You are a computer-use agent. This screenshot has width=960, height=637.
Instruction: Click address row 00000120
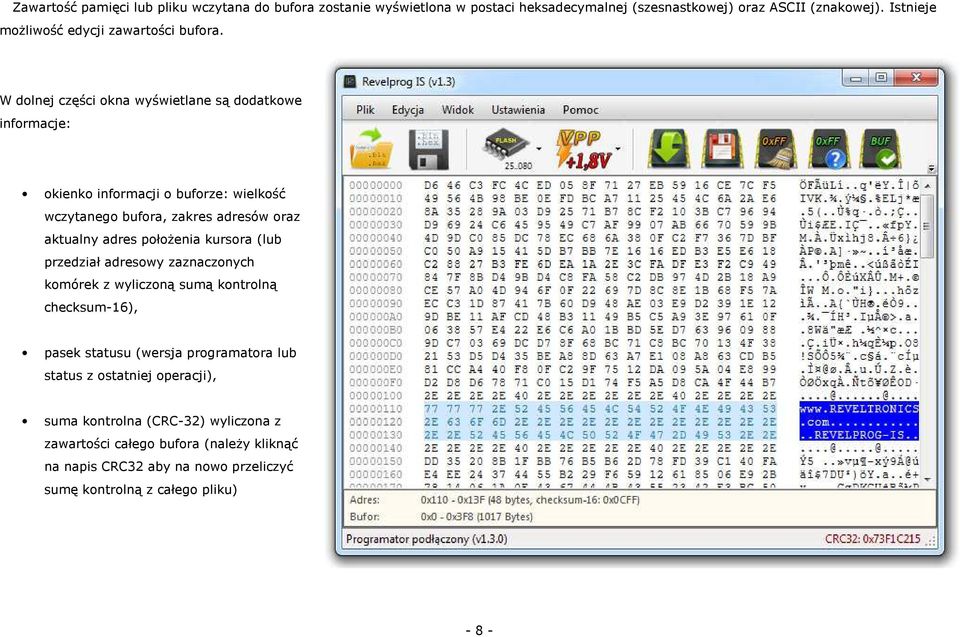pyautogui.click(x=376, y=422)
